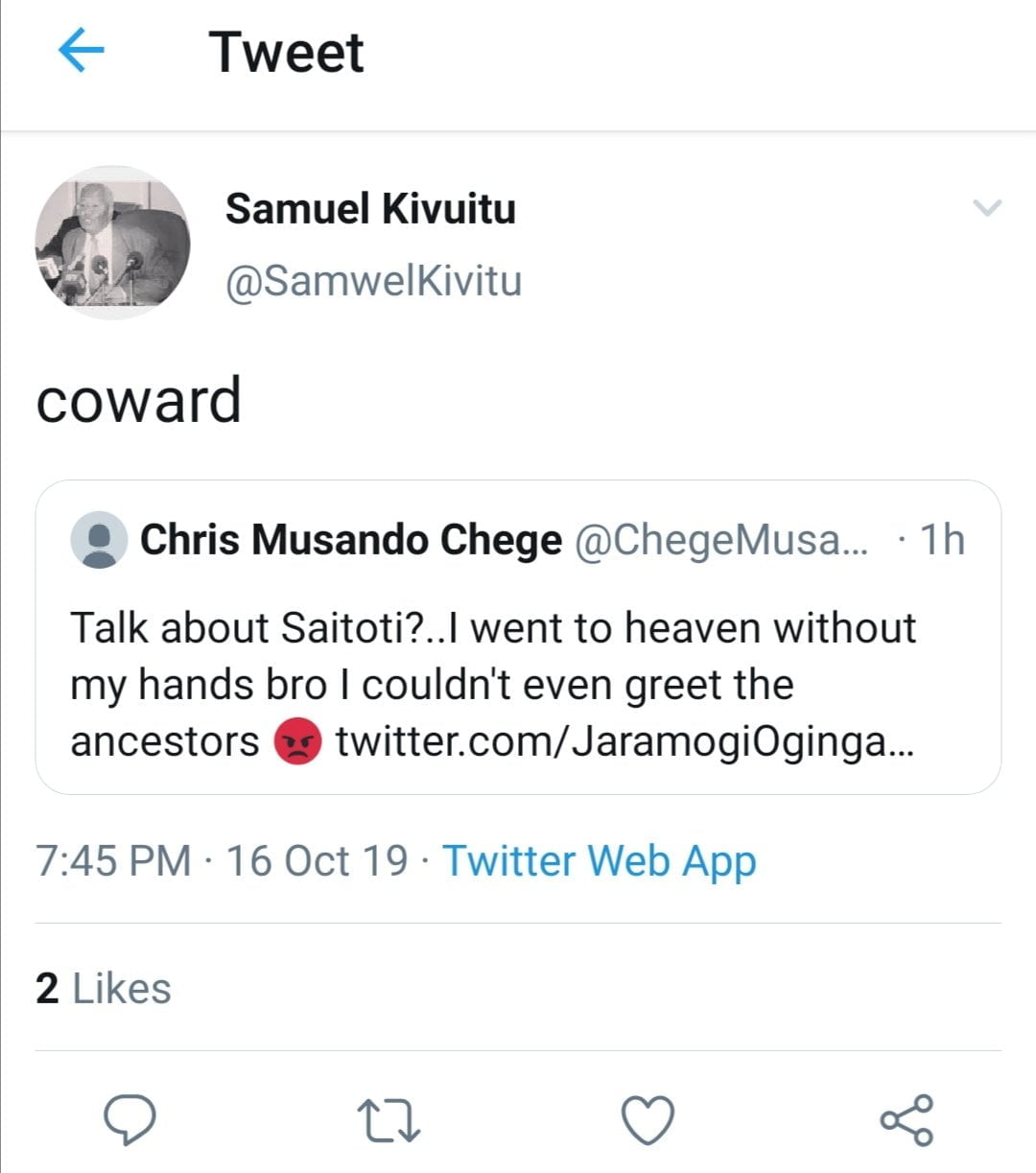Viewport: 1036px width, 1173px height.
Task: Tap the back arrow icon
Action: point(81,50)
